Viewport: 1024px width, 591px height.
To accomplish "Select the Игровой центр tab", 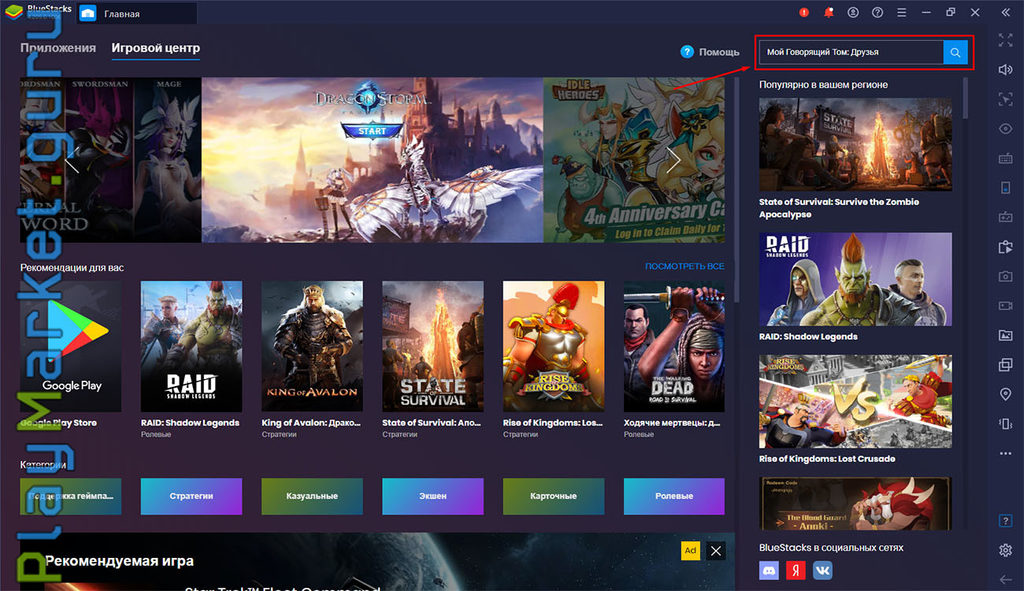I will pyautogui.click(x=155, y=48).
